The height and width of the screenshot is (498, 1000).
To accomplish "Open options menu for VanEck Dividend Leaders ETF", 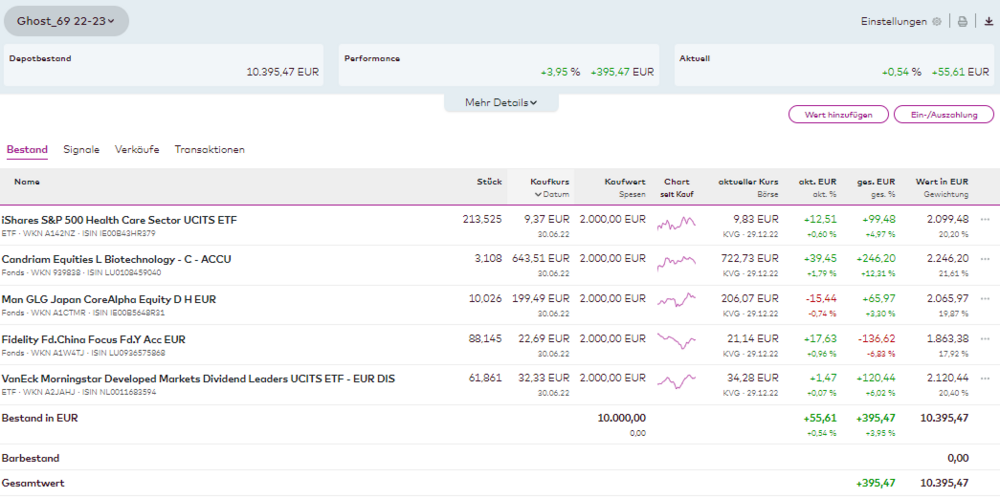I will coord(985,378).
